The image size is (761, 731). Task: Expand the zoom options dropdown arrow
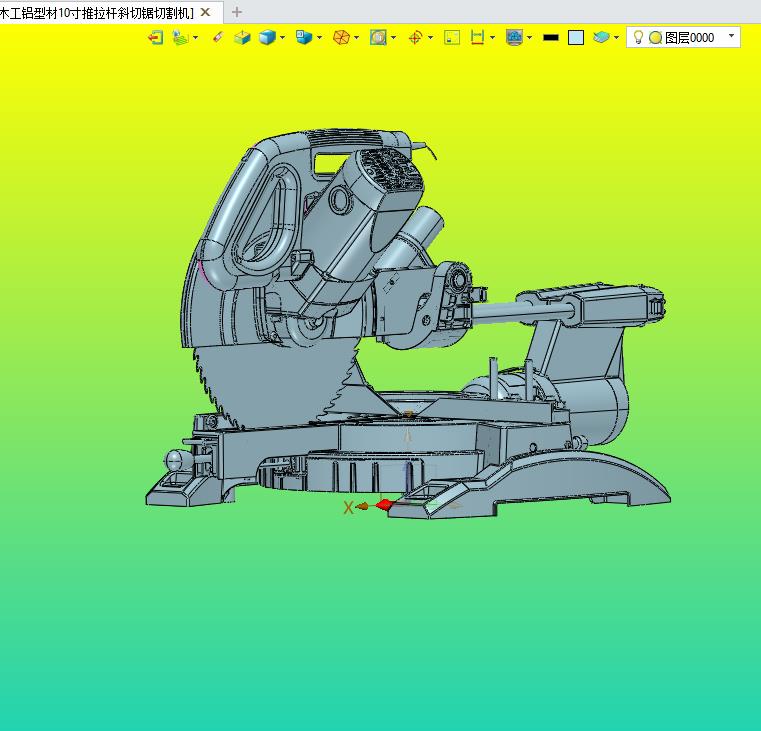pyautogui.click(x=394, y=37)
